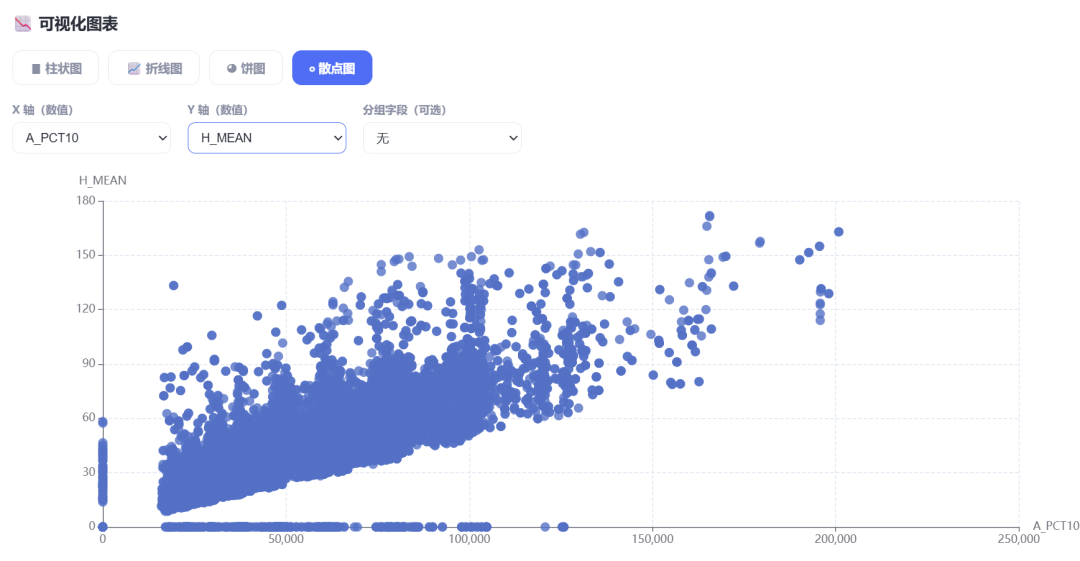The width and height of the screenshot is (1080, 561).
Task: Select the 饼图 pie chart view
Action: [246, 68]
